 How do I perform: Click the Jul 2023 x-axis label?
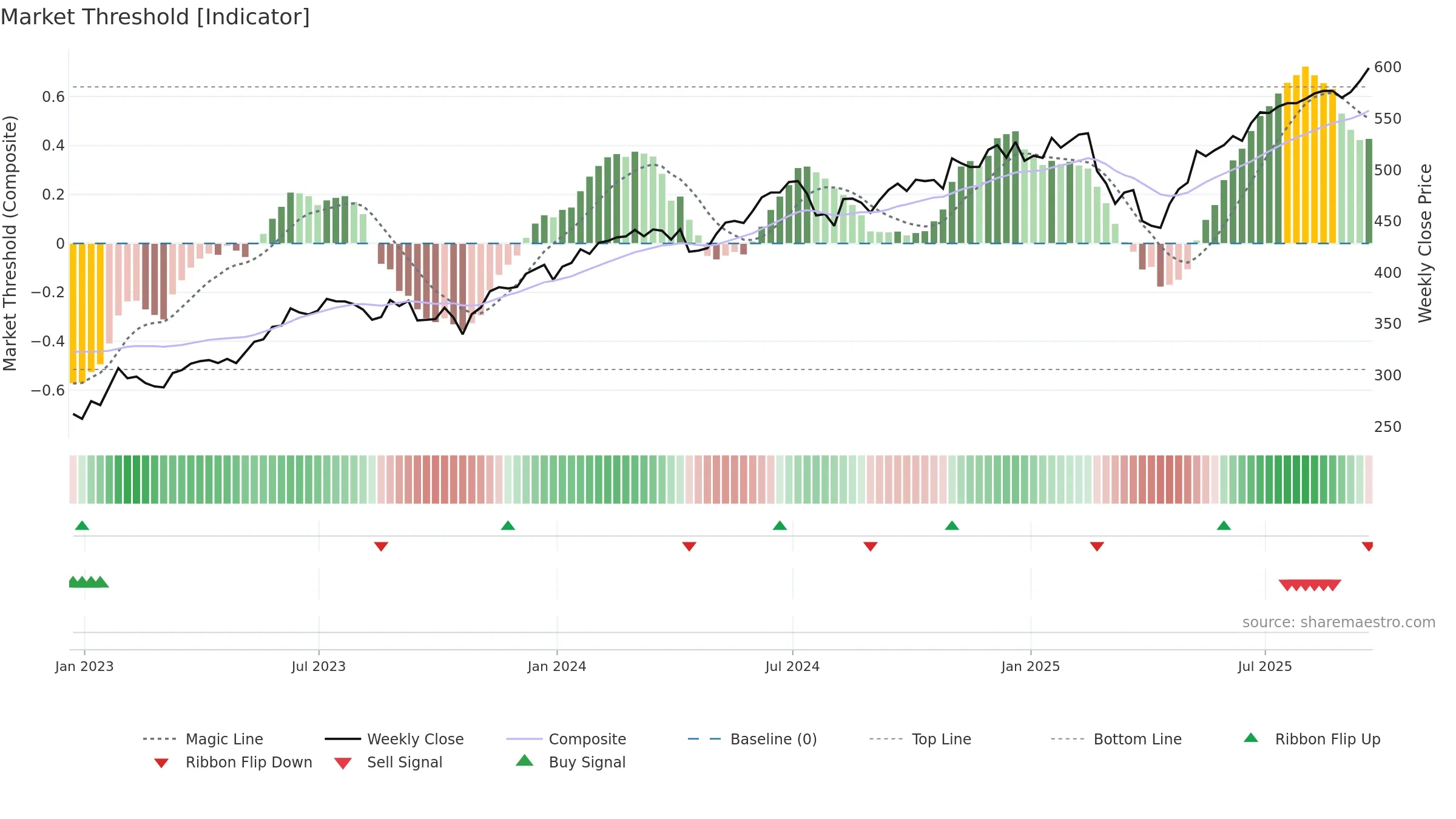click(318, 667)
